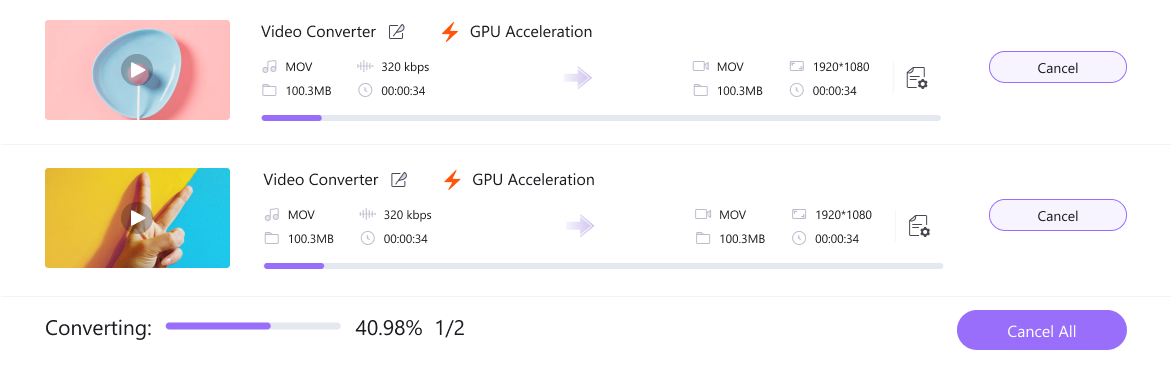Viewport: 1171px width, 365px height.
Task: Click the Cancel All button
Action: tap(1041, 331)
